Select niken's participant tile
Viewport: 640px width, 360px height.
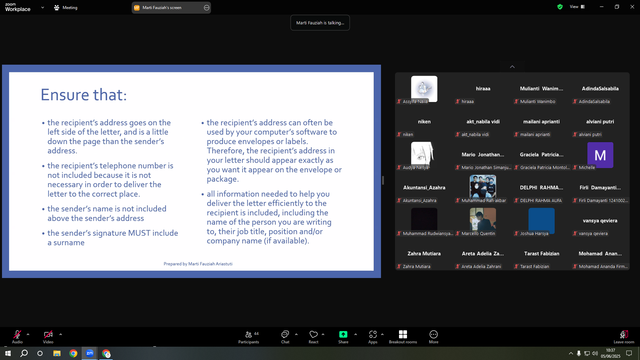coord(424,122)
